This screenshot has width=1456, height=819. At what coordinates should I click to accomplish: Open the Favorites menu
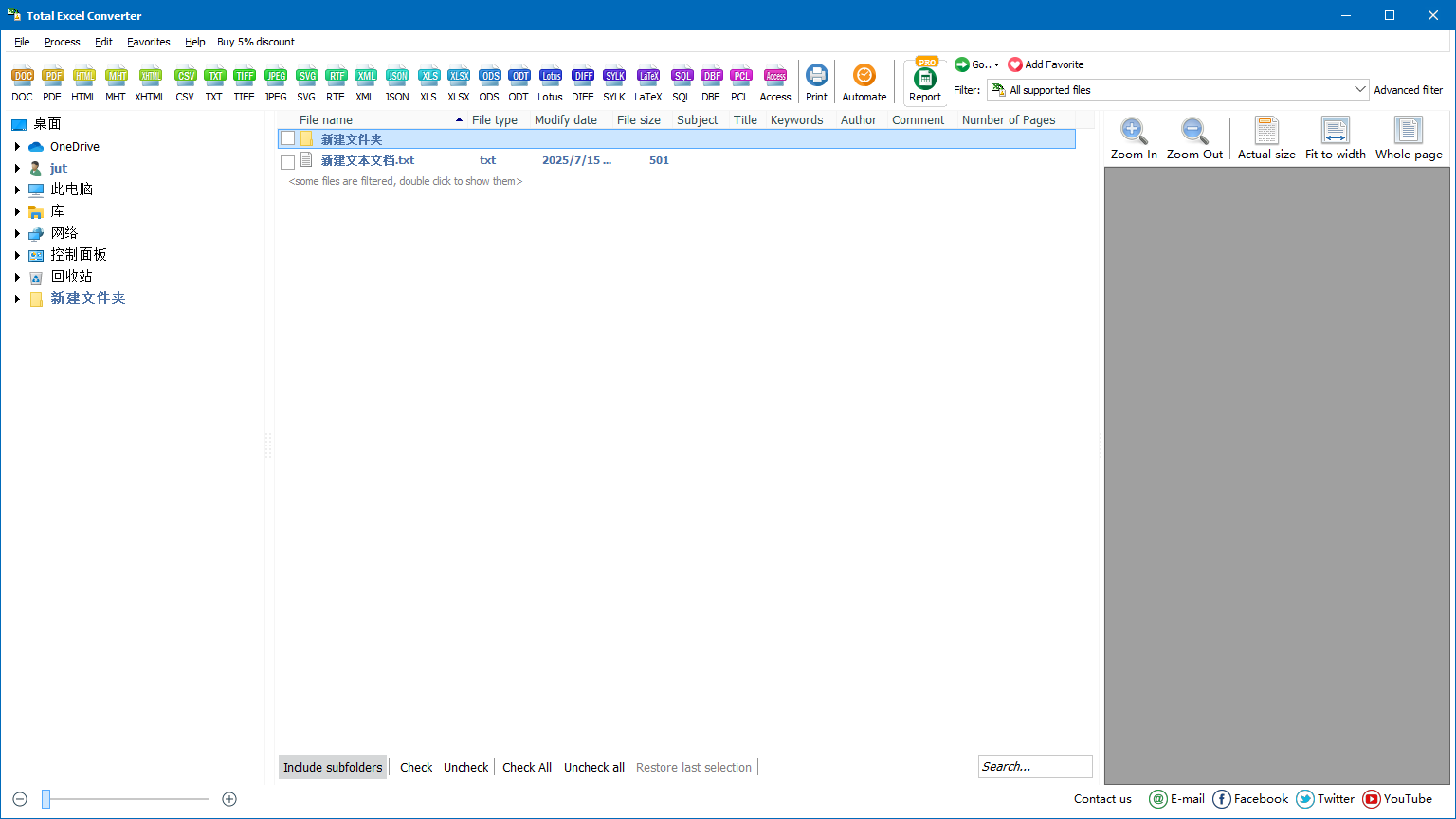[149, 42]
